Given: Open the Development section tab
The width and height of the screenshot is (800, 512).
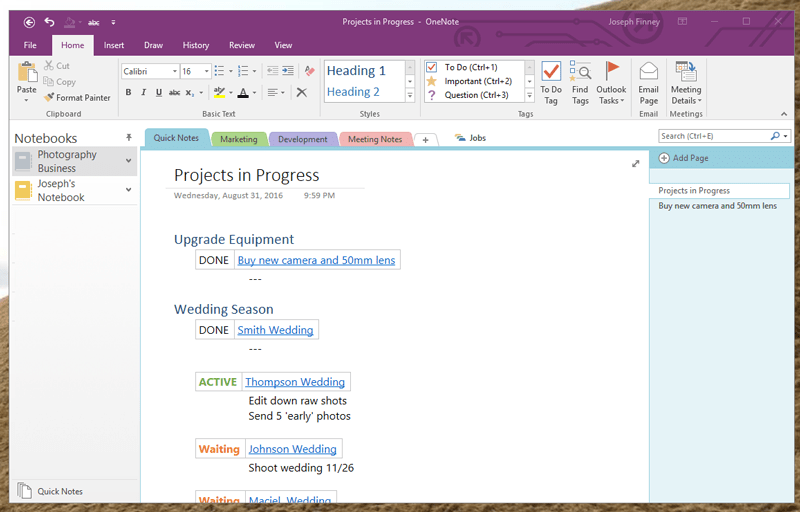Looking at the screenshot, I should tap(303, 139).
